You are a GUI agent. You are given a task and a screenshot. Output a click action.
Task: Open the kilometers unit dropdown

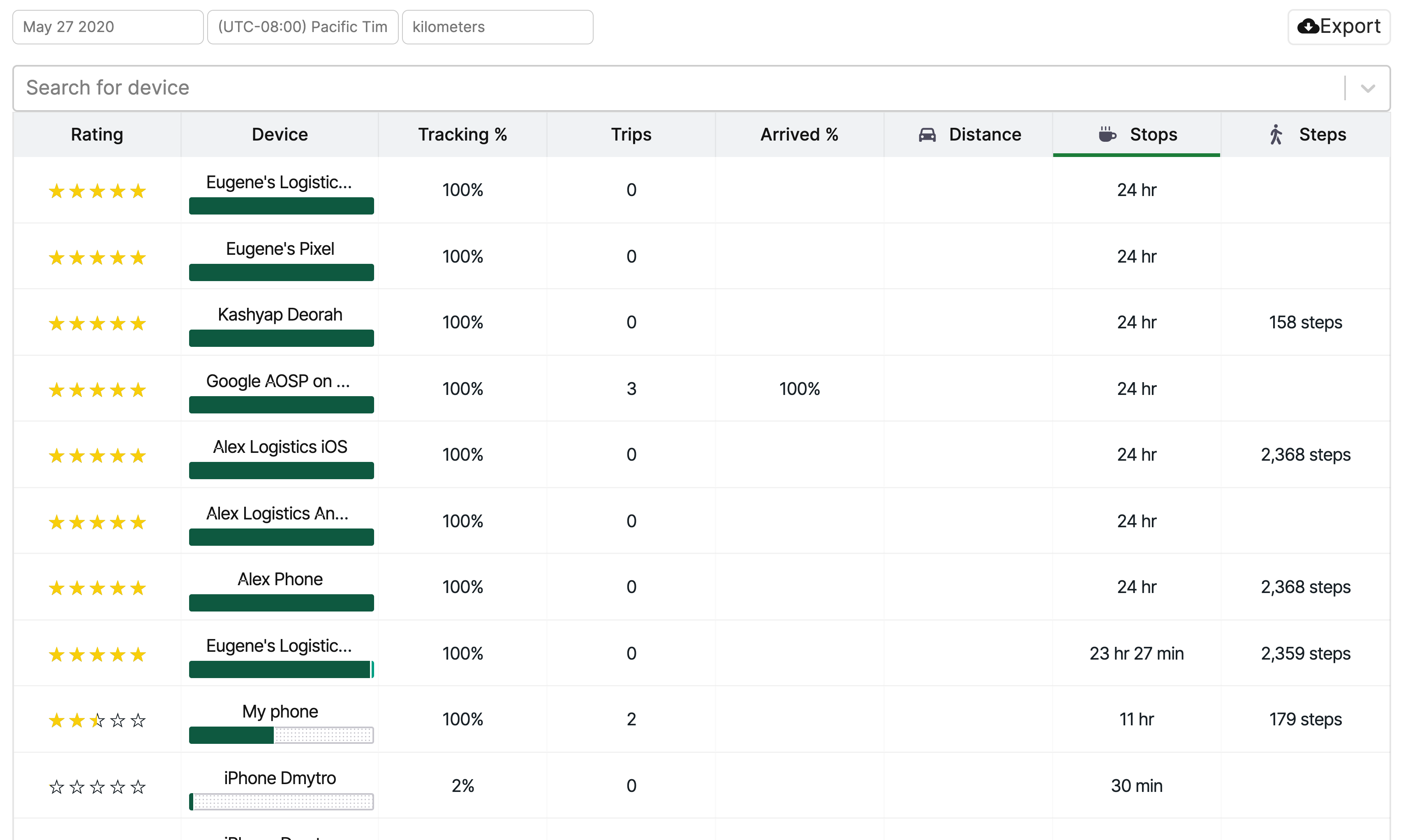(x=497, y=27)
